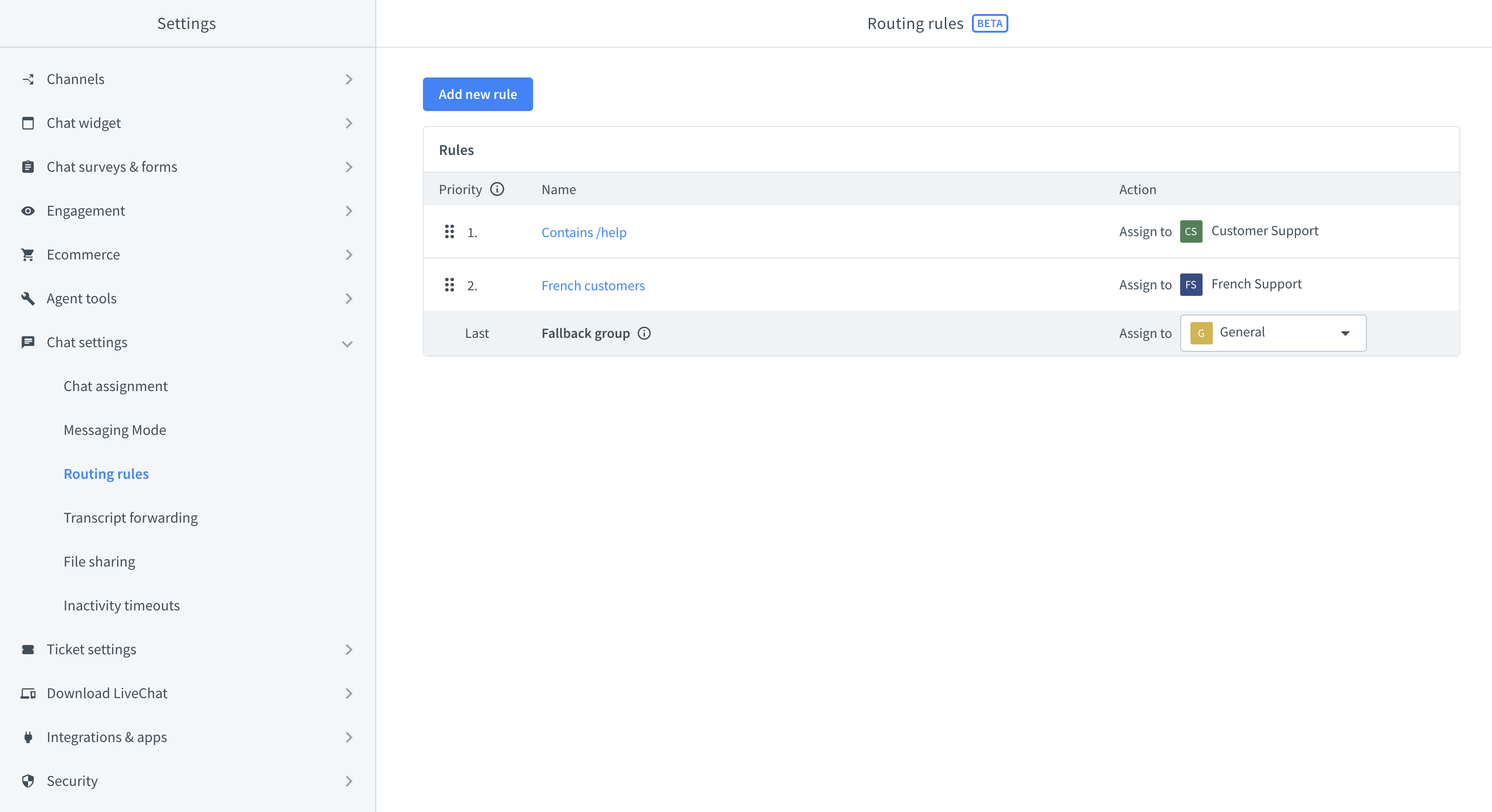Viewport: 1492px width, 812px height.
Task: Expand the Security chevron
Action: tap(349, 781)
